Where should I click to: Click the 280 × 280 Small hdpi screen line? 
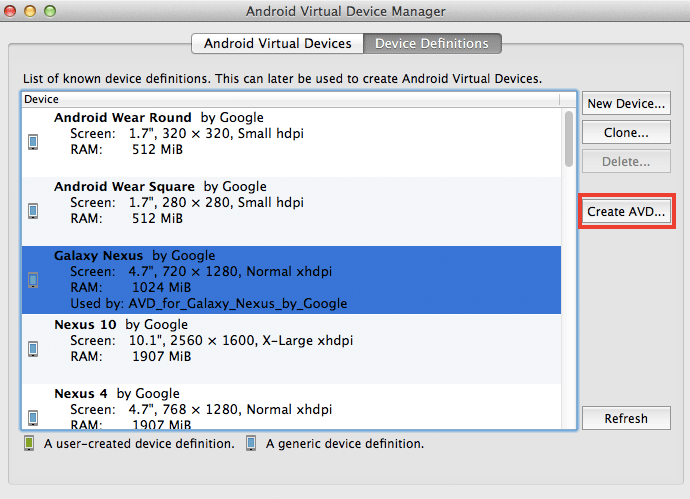(187, 202)
